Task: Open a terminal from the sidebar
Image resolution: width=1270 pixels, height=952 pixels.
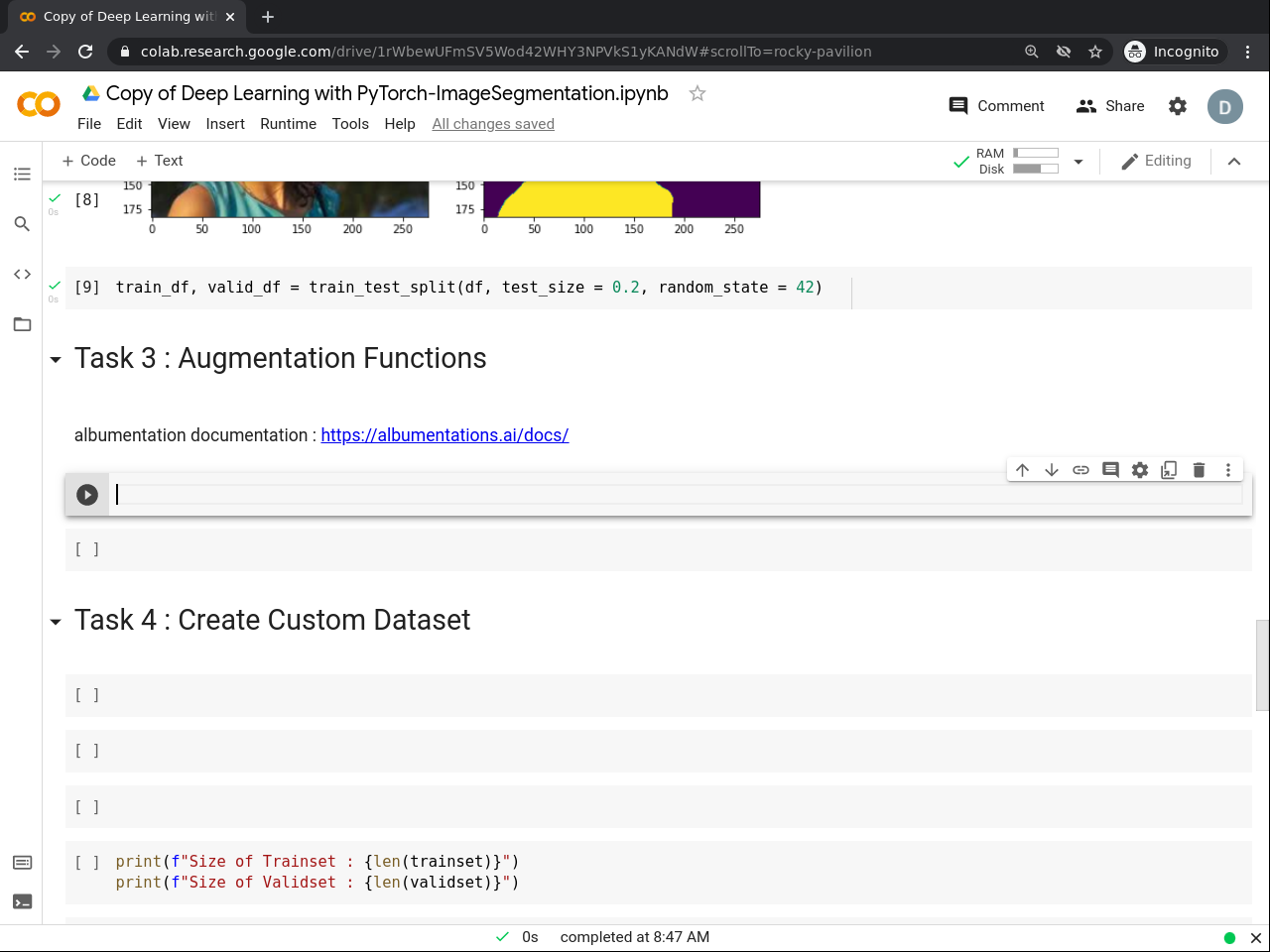Action: (22, 901)
